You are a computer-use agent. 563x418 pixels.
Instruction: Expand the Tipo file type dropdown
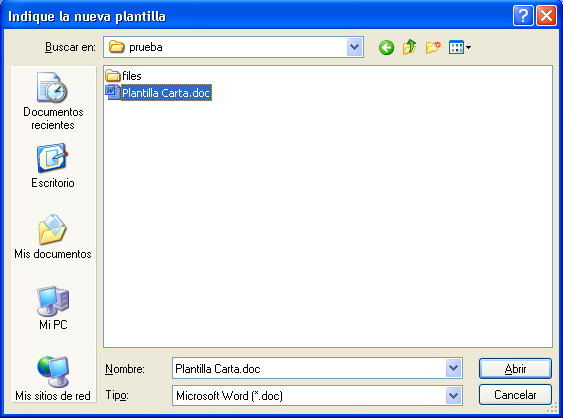point(453,395)
